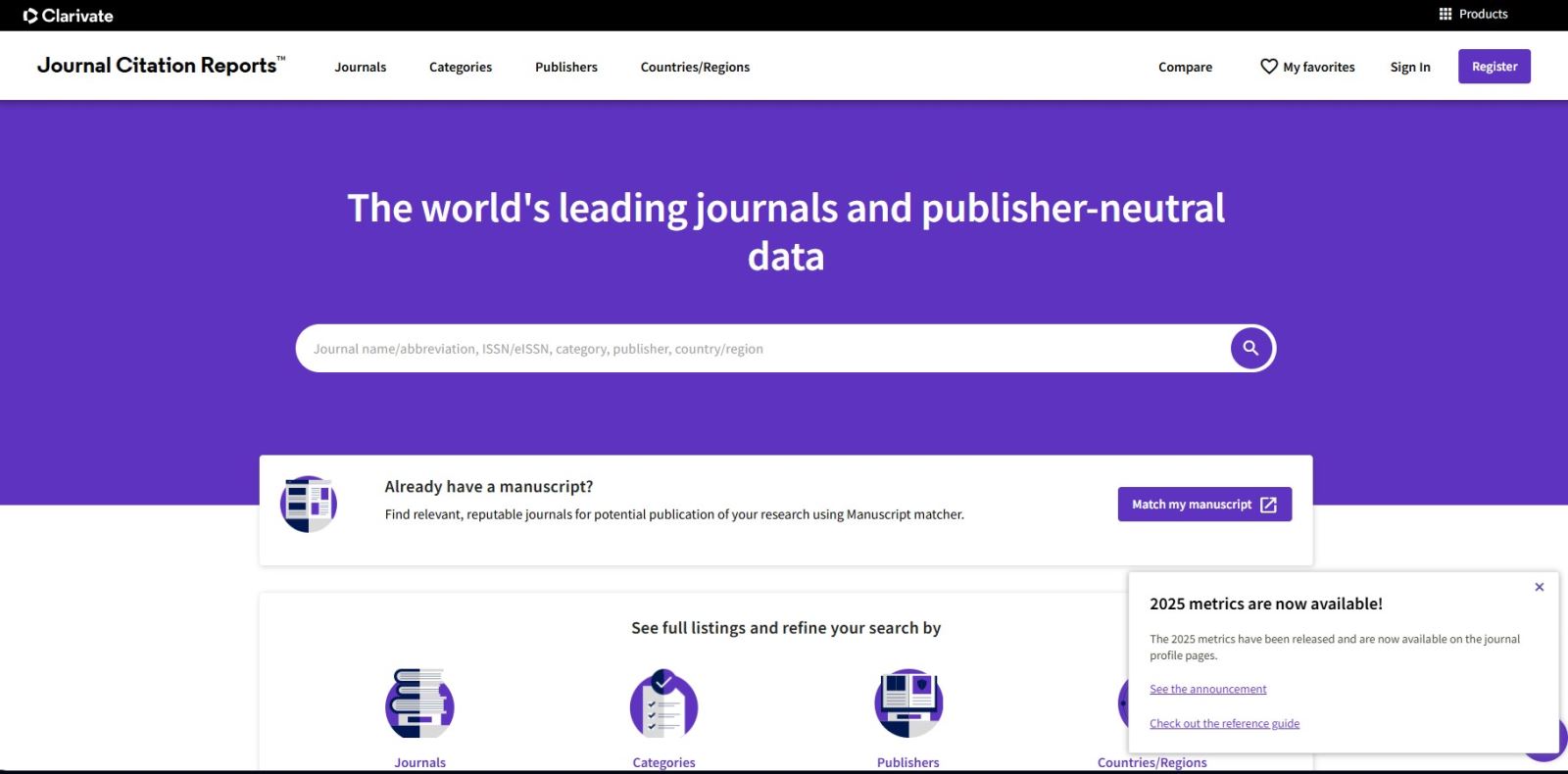The image size is (1568, 774).
Task: Open the Categories menu item
Action: pyautogui.click(x=461, y=67)
